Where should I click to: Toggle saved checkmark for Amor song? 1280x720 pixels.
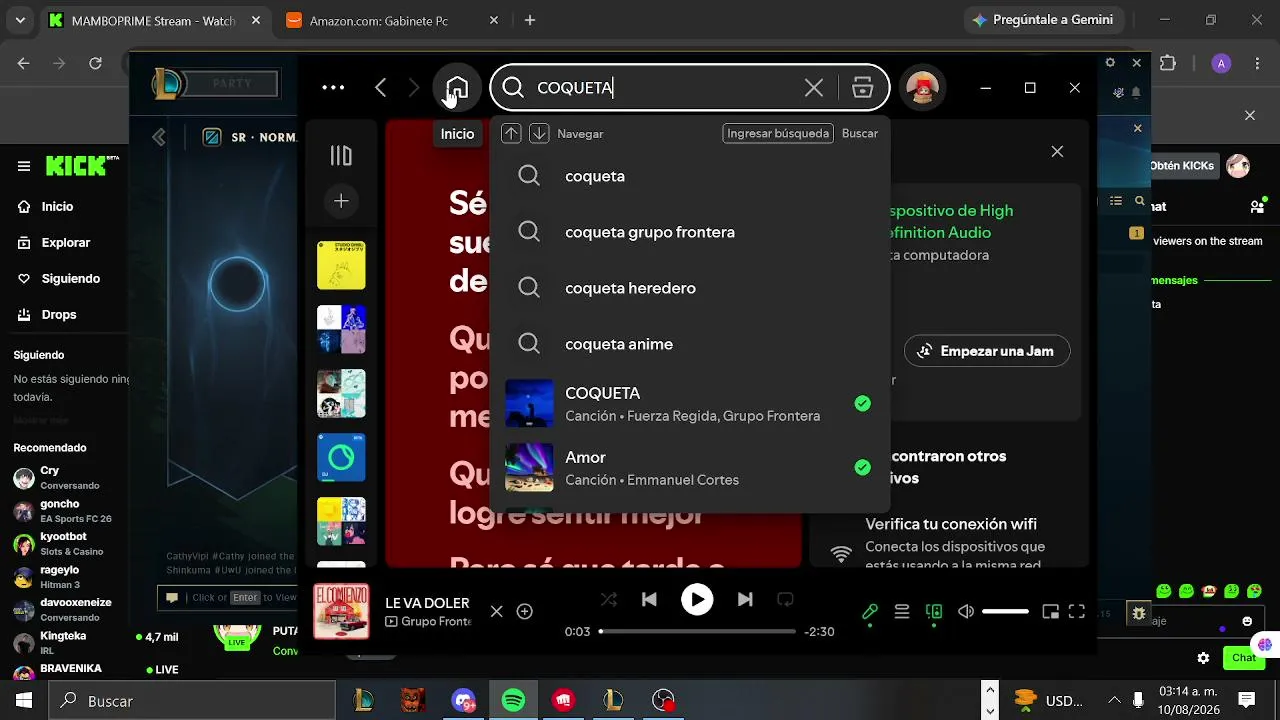pos(862,467)
